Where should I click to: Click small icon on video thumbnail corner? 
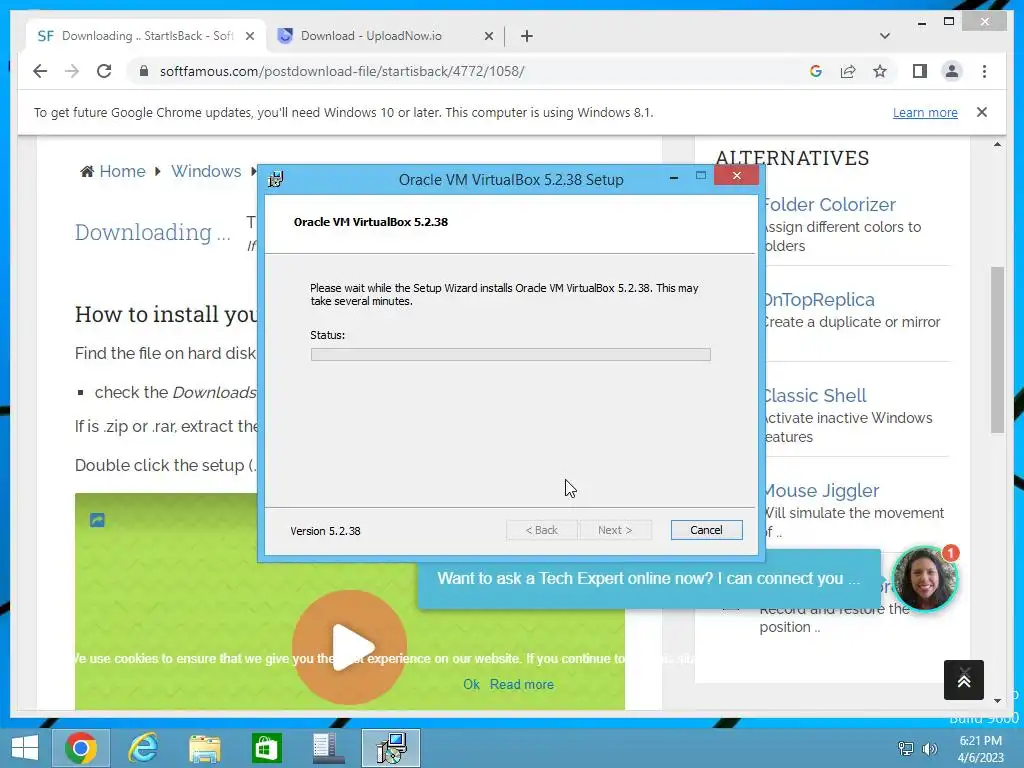tap(97, 520)
